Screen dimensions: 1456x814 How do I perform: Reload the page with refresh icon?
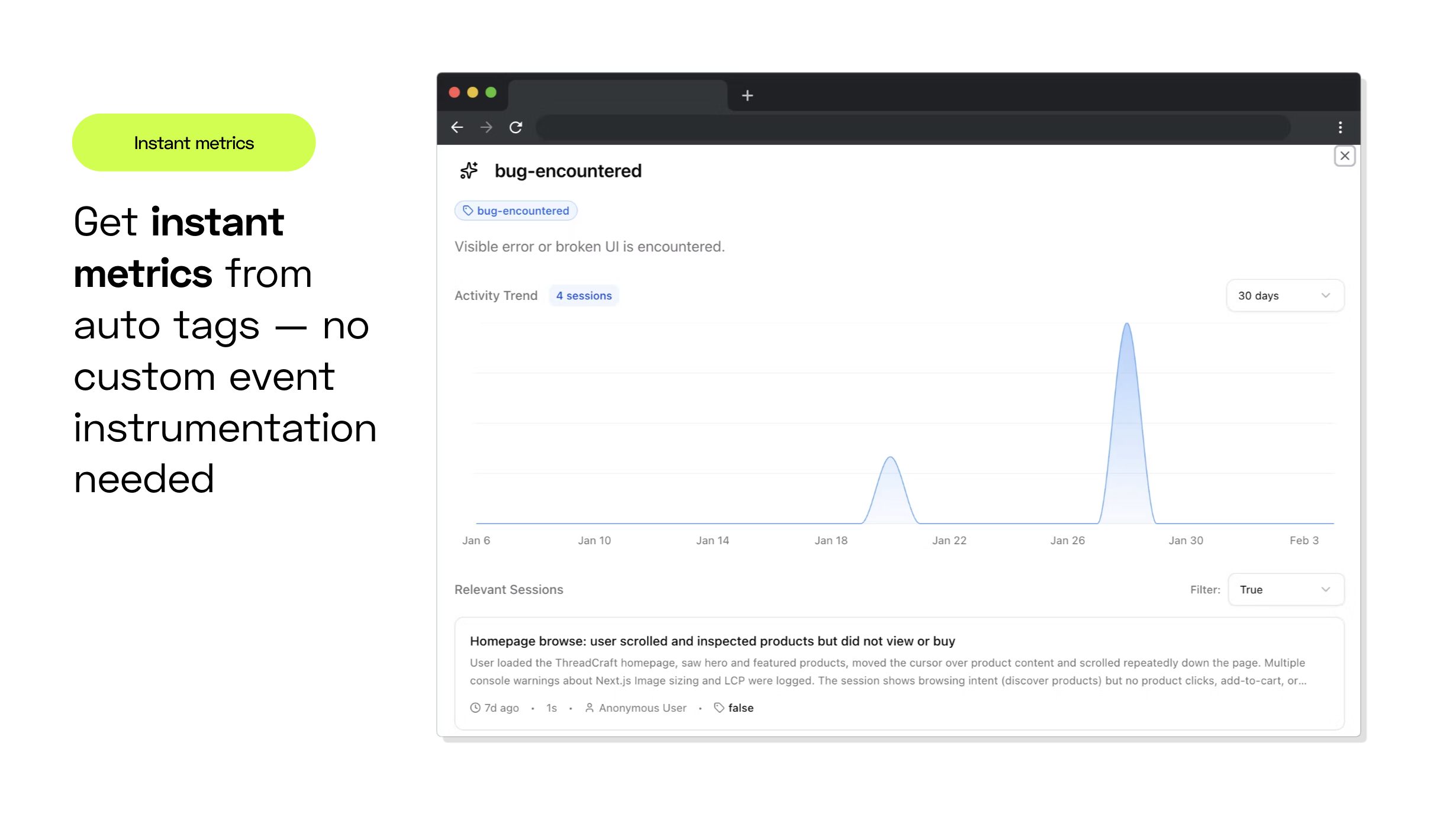(516, 127)
